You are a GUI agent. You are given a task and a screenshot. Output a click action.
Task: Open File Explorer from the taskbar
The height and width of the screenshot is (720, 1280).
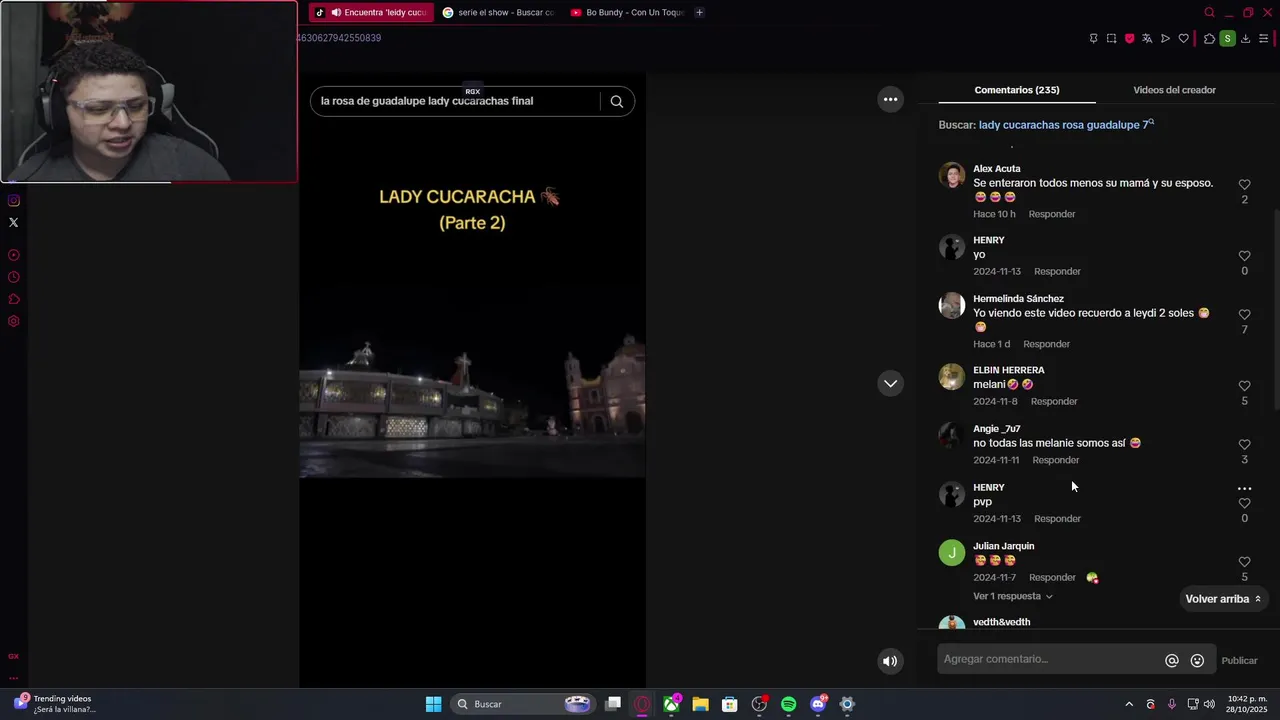click(700, 704)
